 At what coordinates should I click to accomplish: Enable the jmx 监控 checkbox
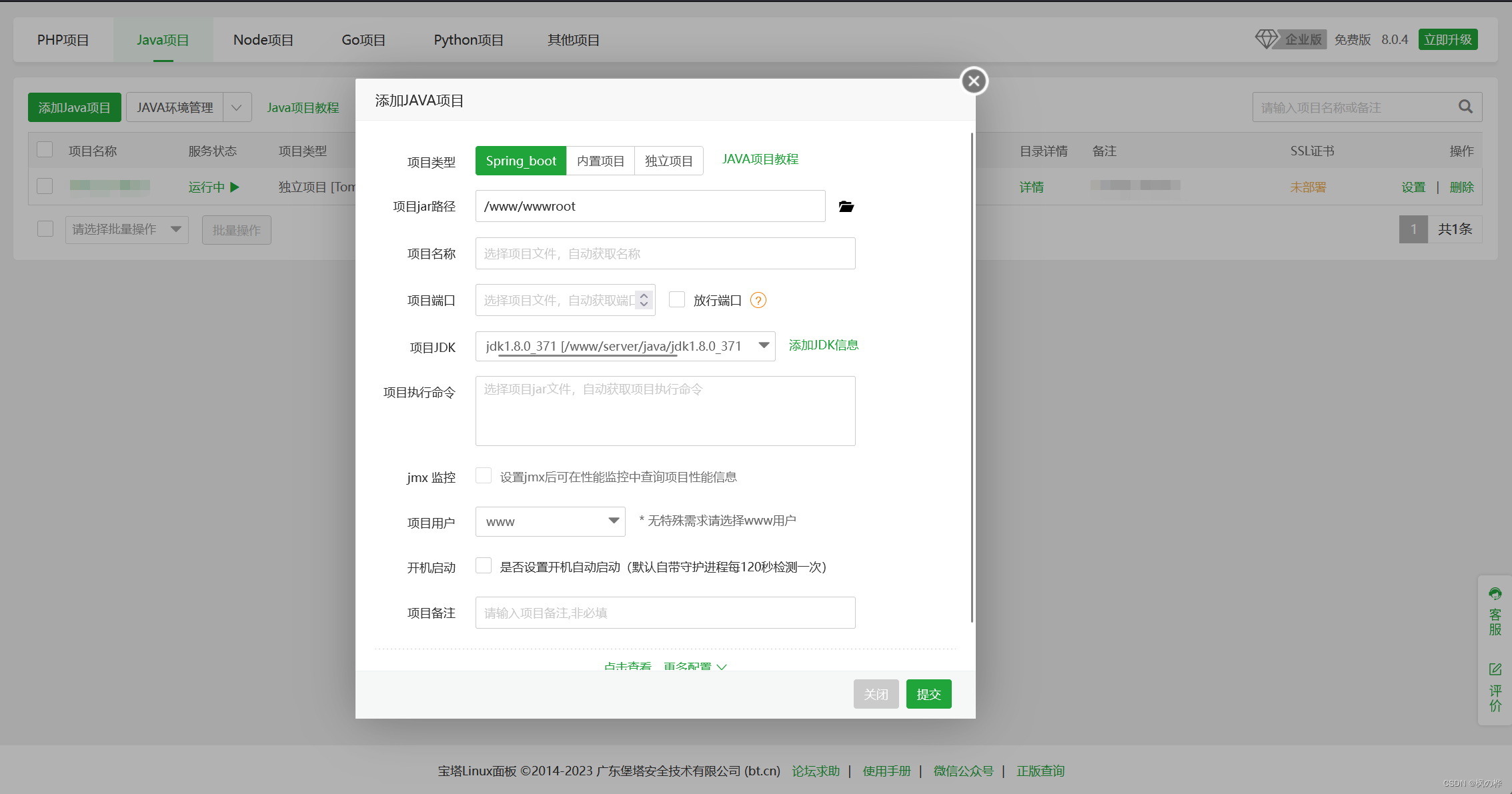(484, 475)
